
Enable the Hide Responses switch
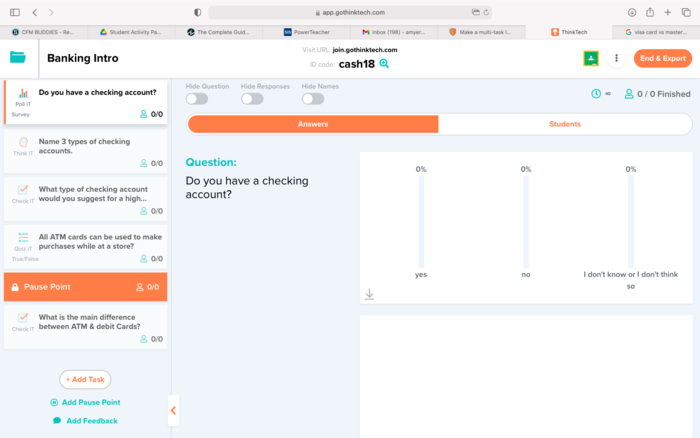252,99
